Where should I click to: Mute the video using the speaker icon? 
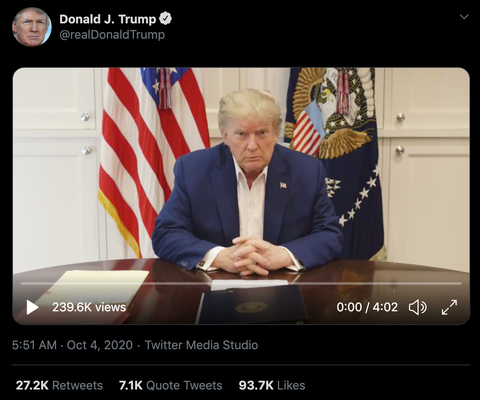417,307
